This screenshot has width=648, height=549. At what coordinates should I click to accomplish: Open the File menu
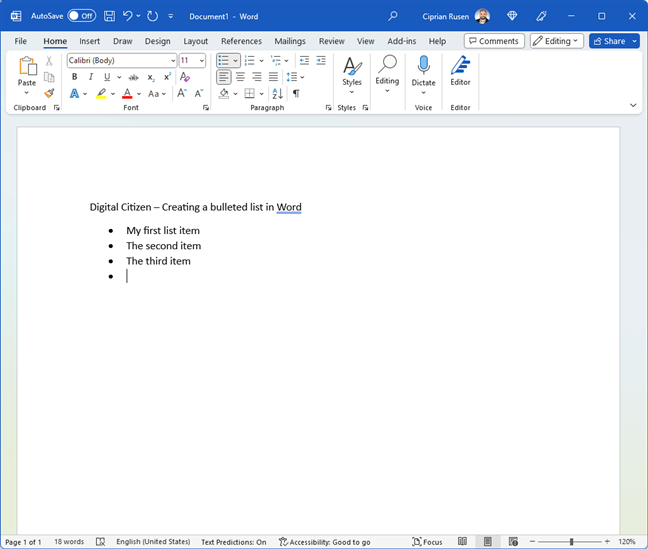click(x=20, y=41)
